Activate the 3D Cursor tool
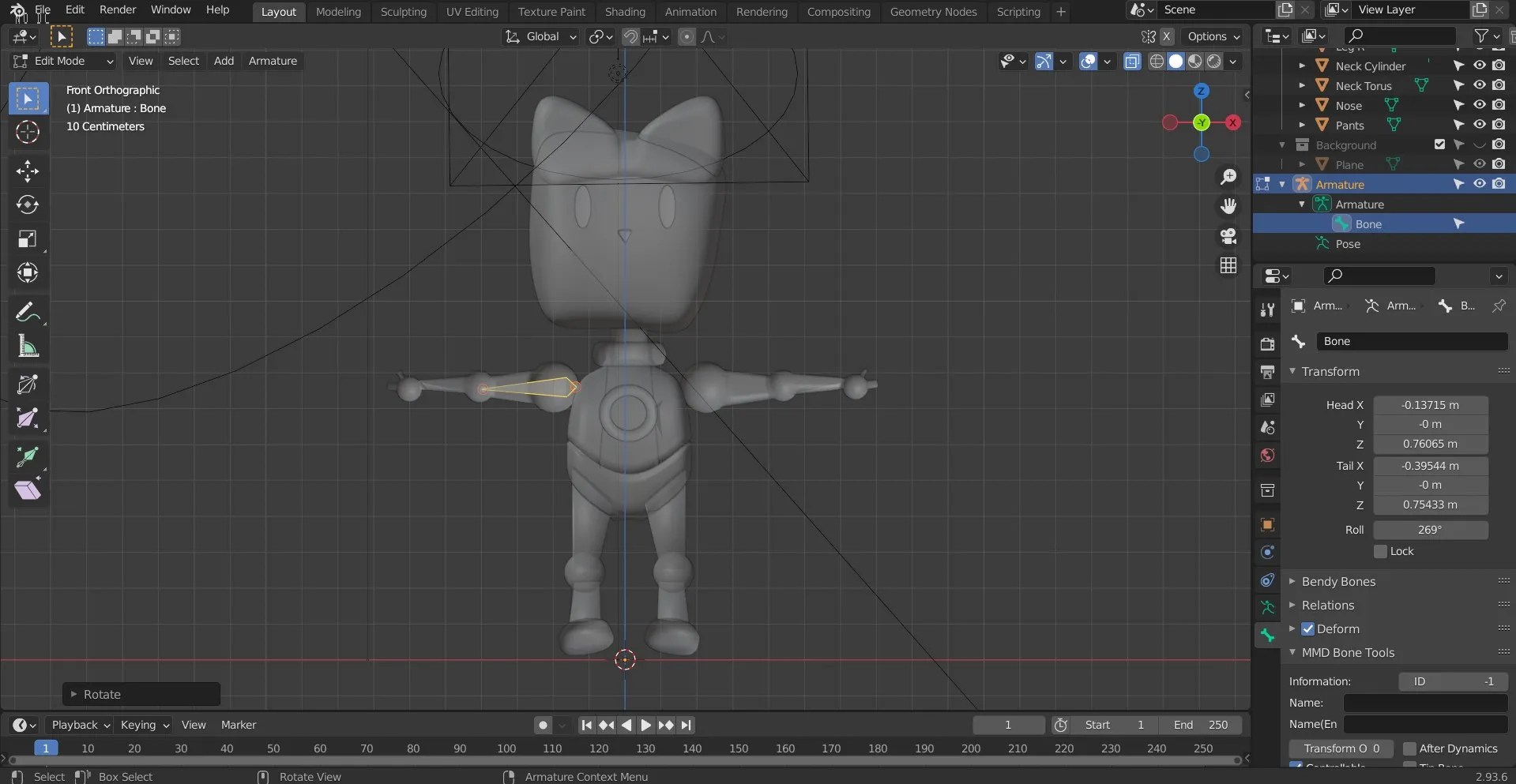 28,133
